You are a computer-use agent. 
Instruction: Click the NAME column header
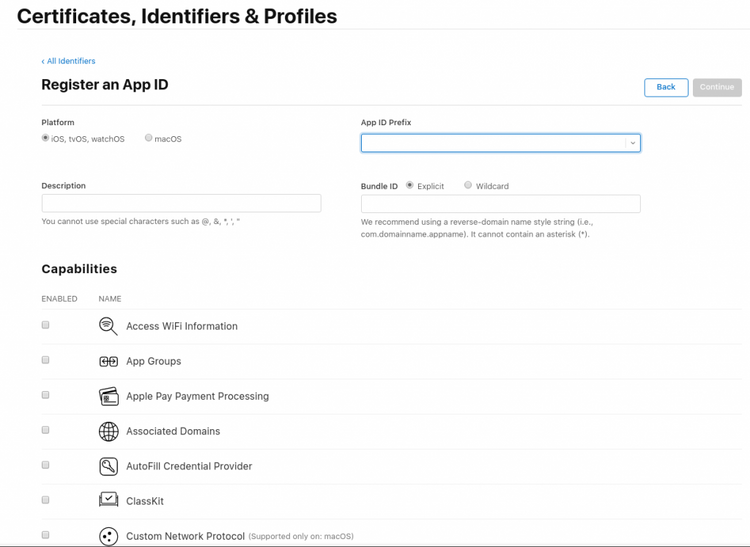coord(110,299)
